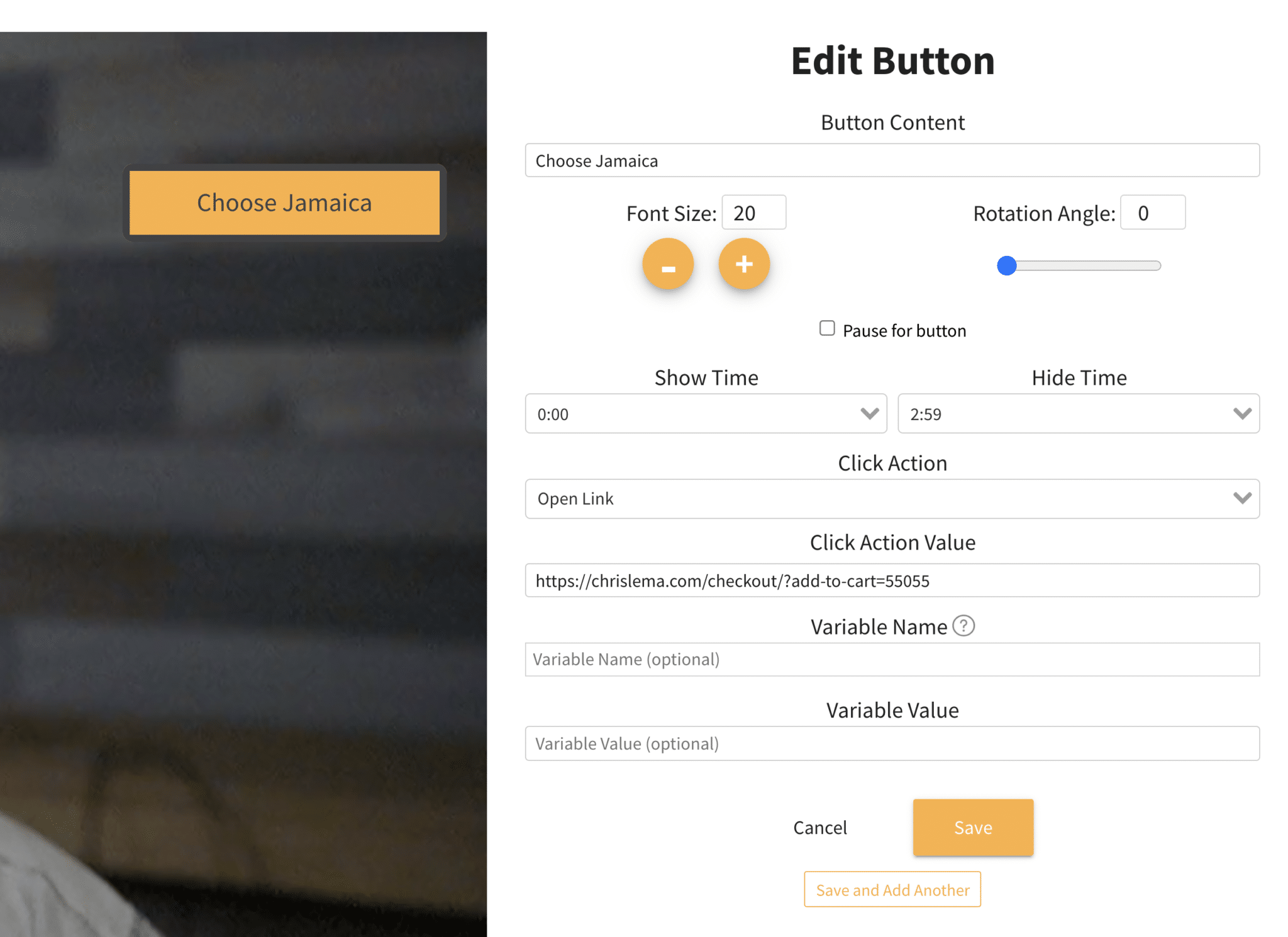
Task: Click the Font Size value box showing 20
Action: tap(753, 213)
